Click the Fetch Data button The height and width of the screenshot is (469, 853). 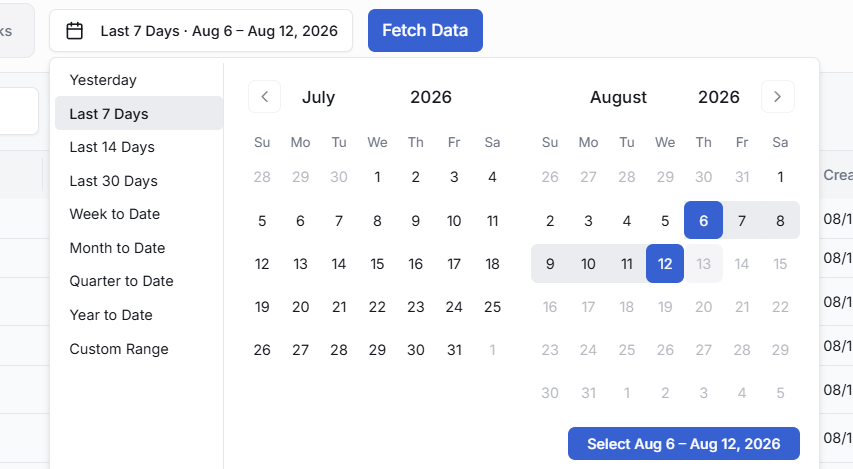[425, 30]
